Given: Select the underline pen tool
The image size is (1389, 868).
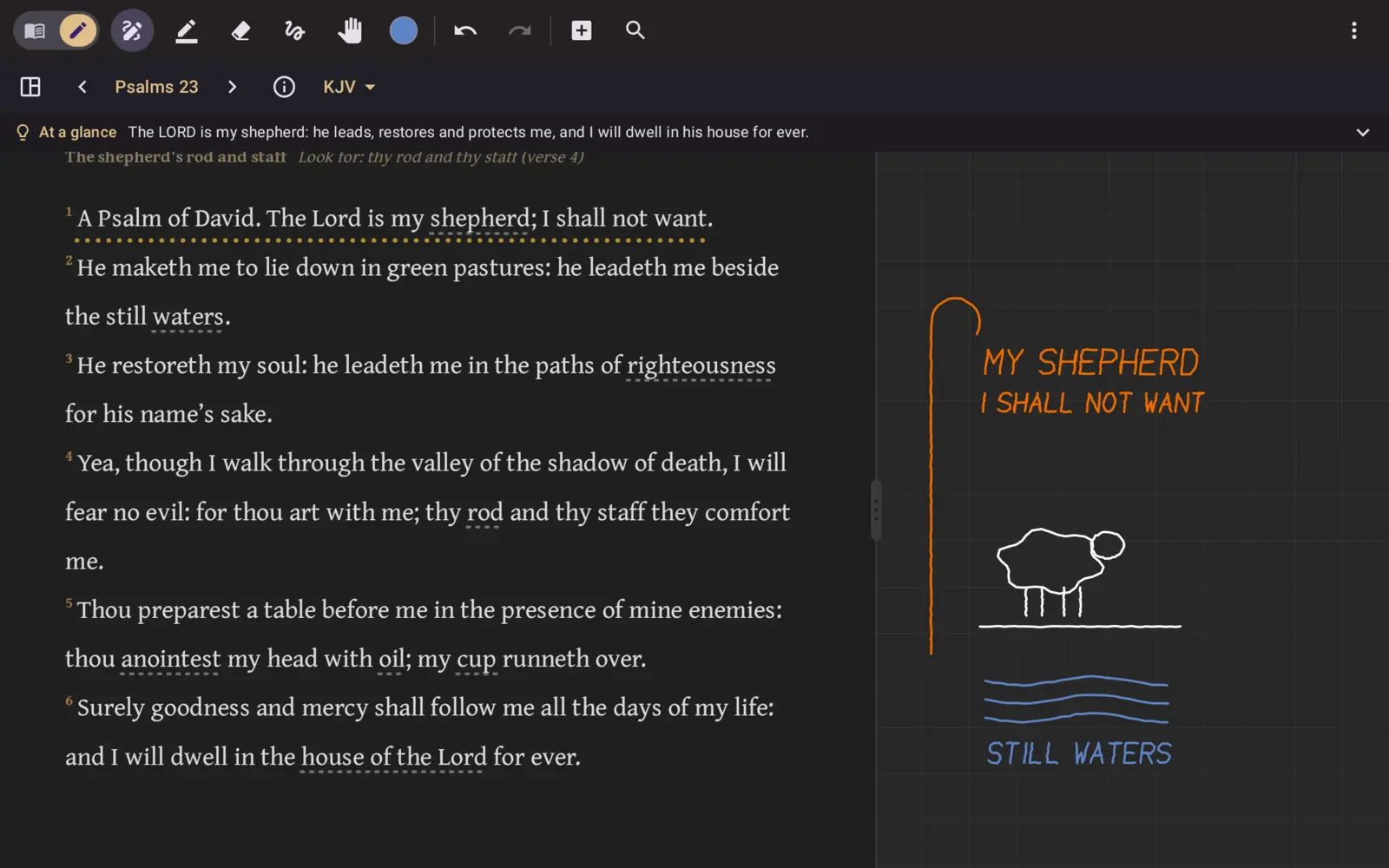Looking at the screenshot, I should click(187, 31).
